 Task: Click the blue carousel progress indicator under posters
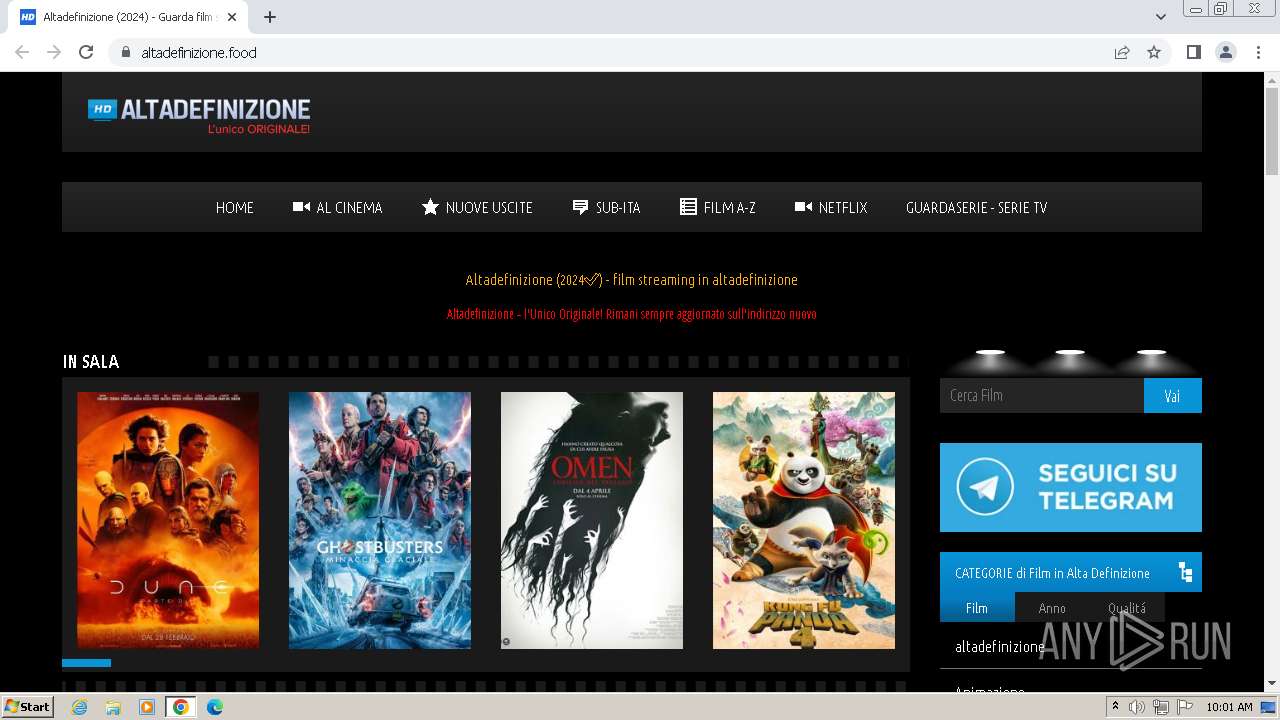86,663
